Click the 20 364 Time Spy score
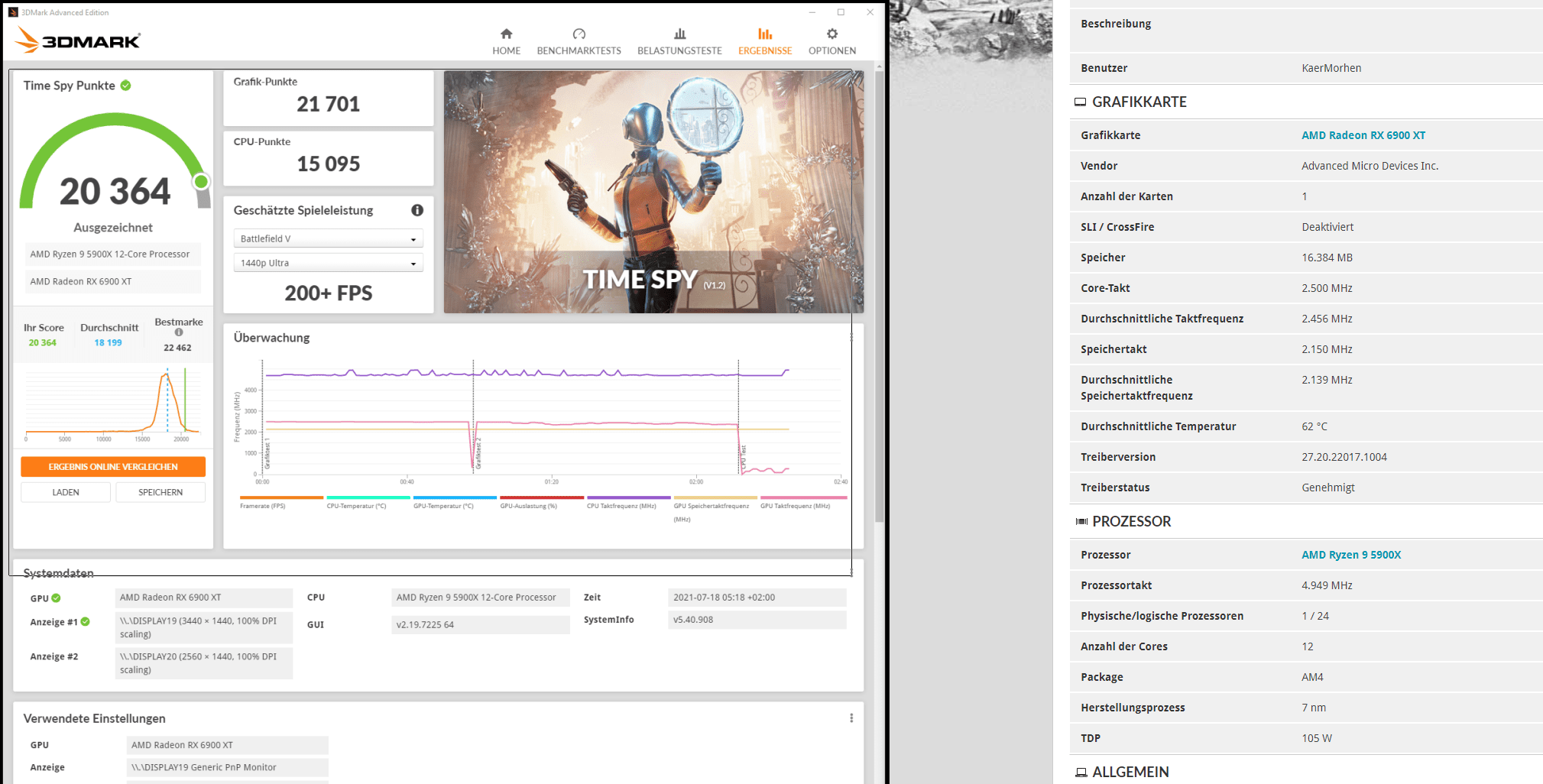 click(115, 191)
